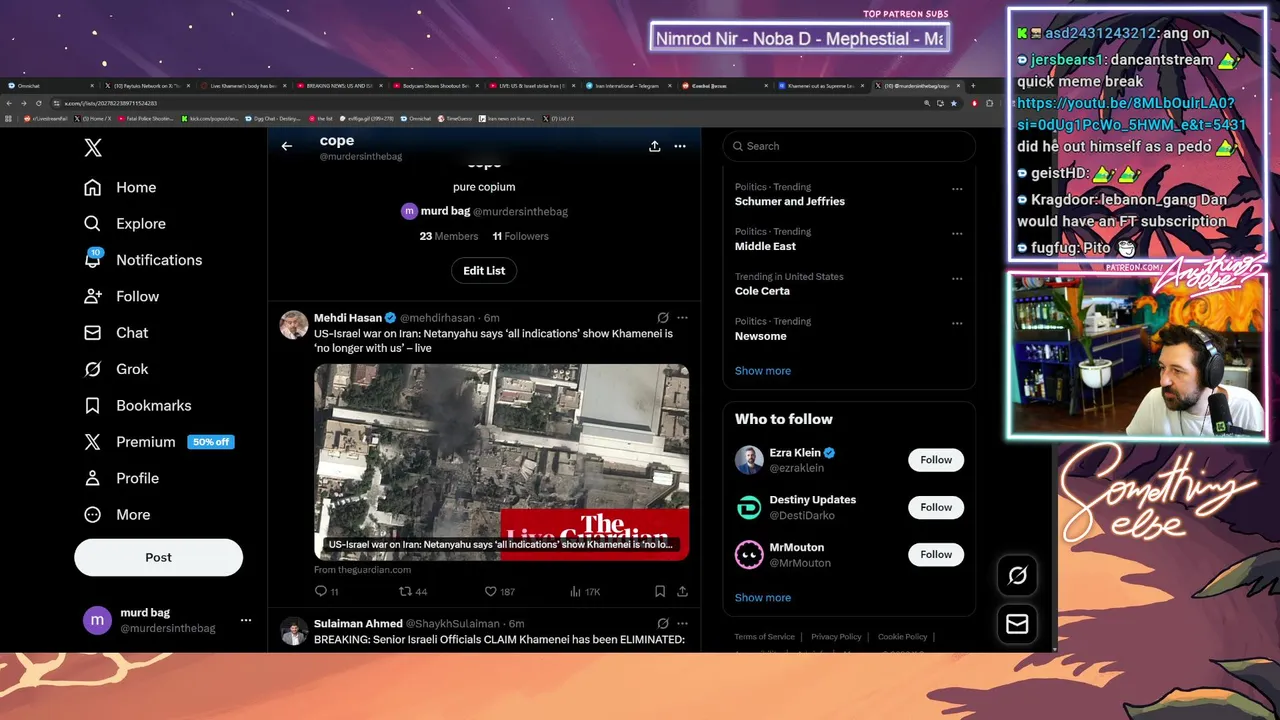Click the X logo in the sidebar
1280x720 pixels.
tap(93, 148)
